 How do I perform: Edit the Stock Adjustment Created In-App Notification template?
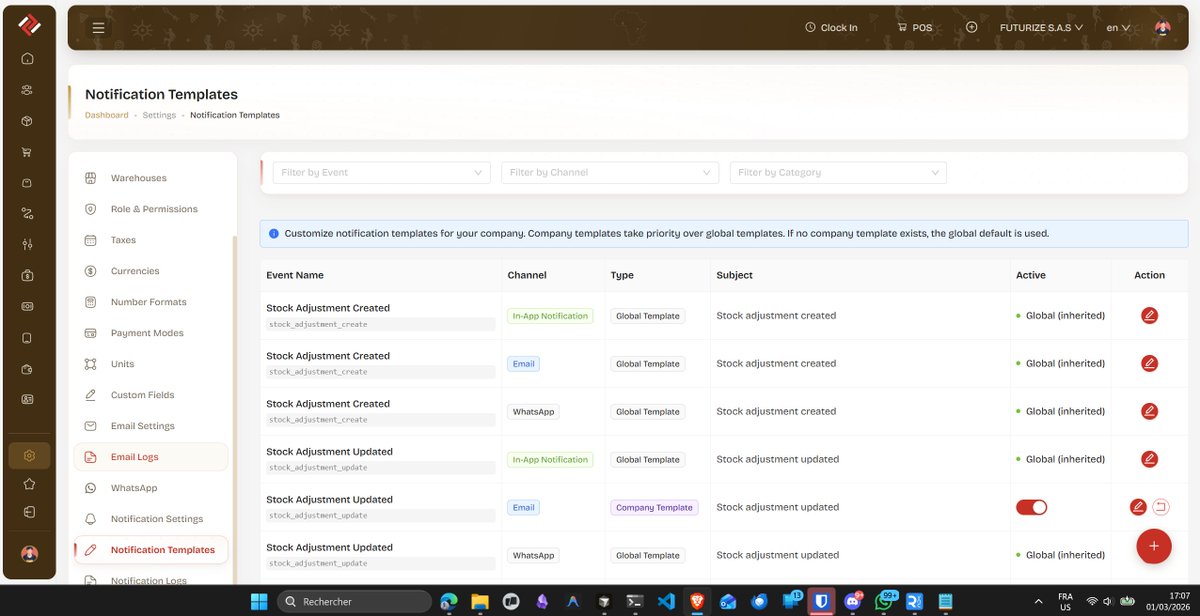tap(1149, 315)
